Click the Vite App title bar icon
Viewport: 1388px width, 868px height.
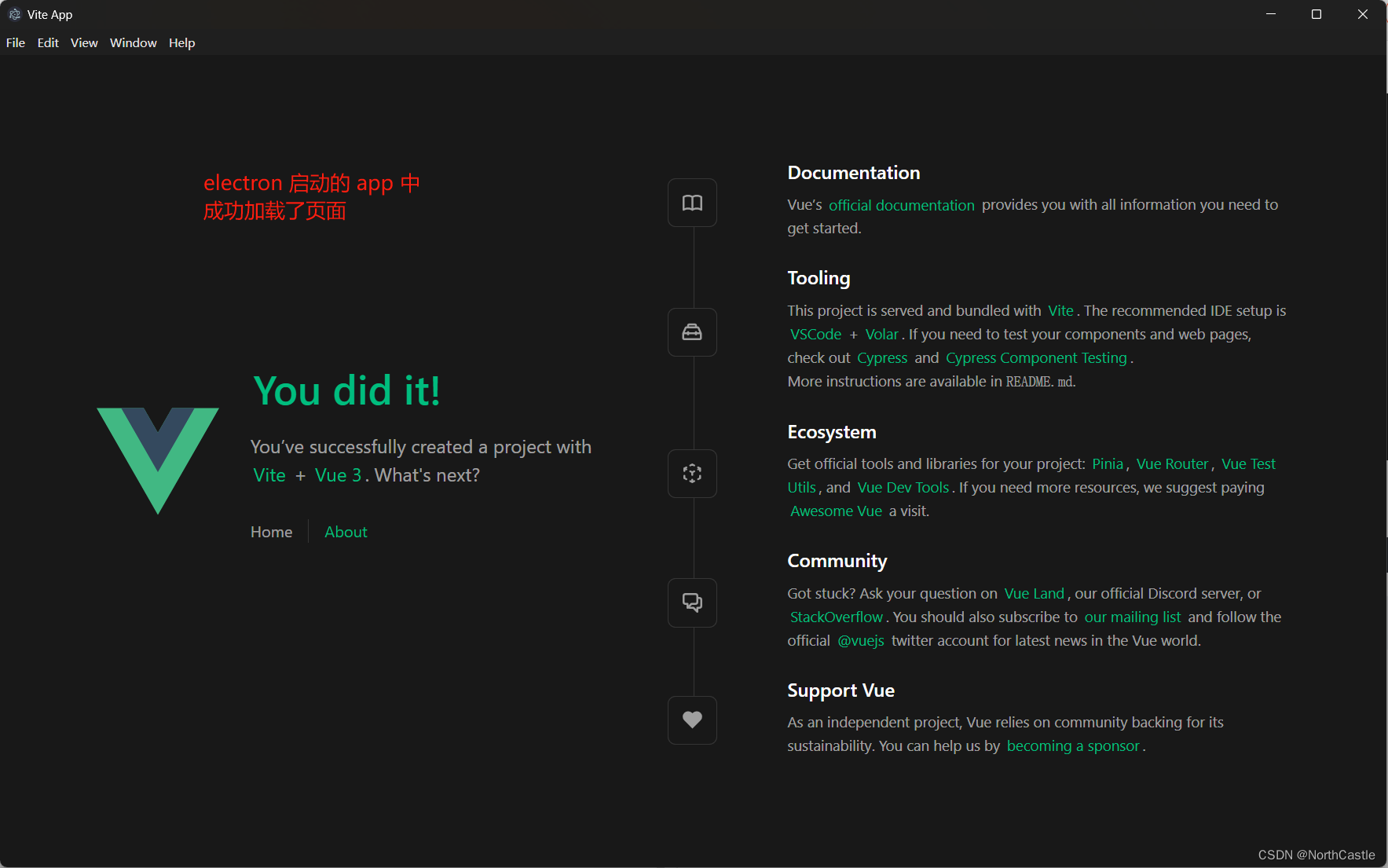point(15,14)
